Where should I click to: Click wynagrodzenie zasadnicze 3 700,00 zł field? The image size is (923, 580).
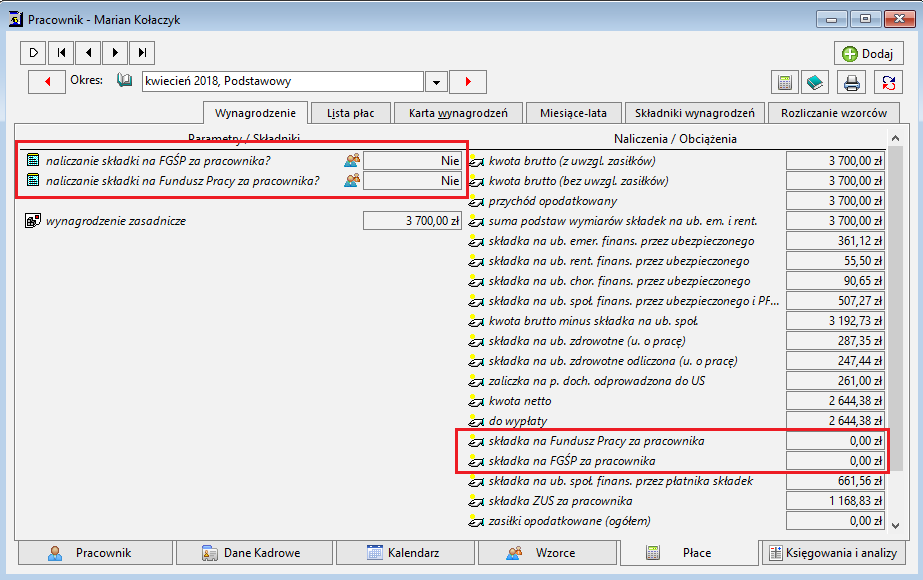click(412, 221)
